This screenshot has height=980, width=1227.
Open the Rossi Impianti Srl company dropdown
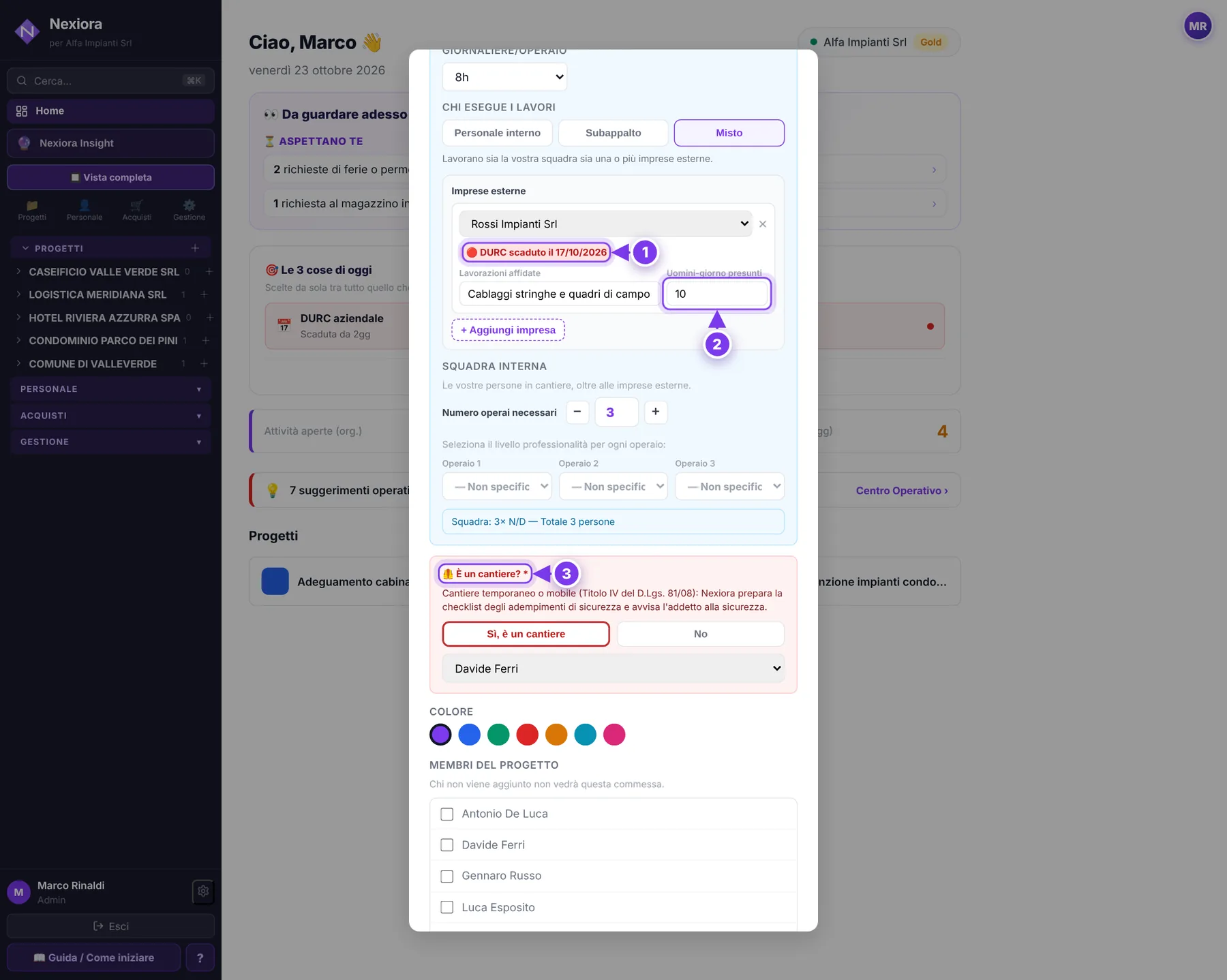pyautogui.click(x=605, y=224)
